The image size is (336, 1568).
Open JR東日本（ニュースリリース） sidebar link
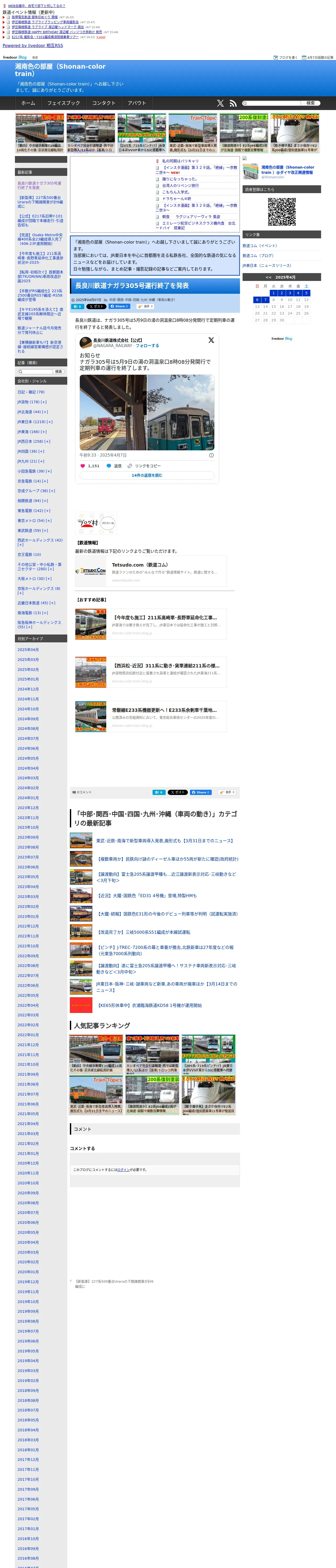267,266
